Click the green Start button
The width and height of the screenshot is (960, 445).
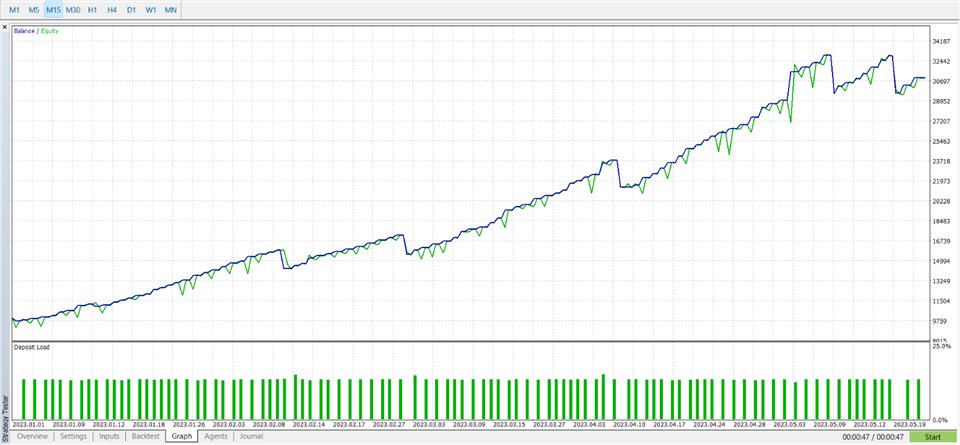point(932,437)
